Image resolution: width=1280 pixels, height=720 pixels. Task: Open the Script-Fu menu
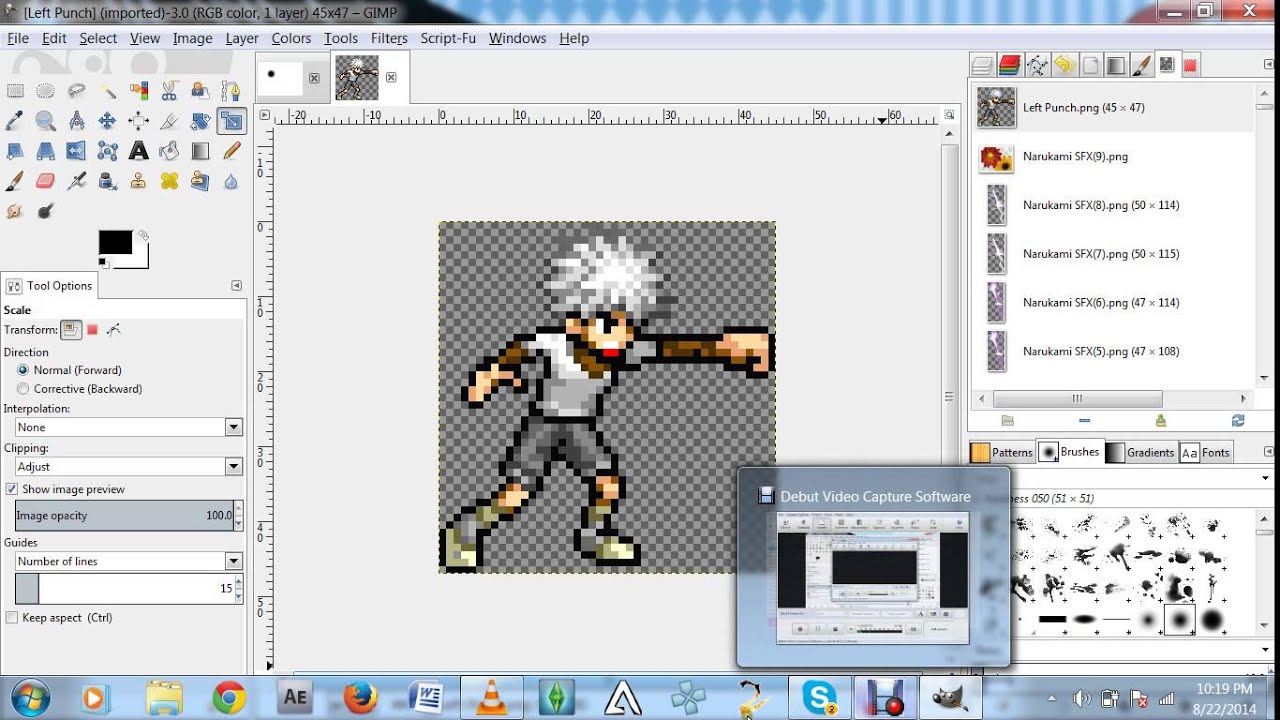448,38
